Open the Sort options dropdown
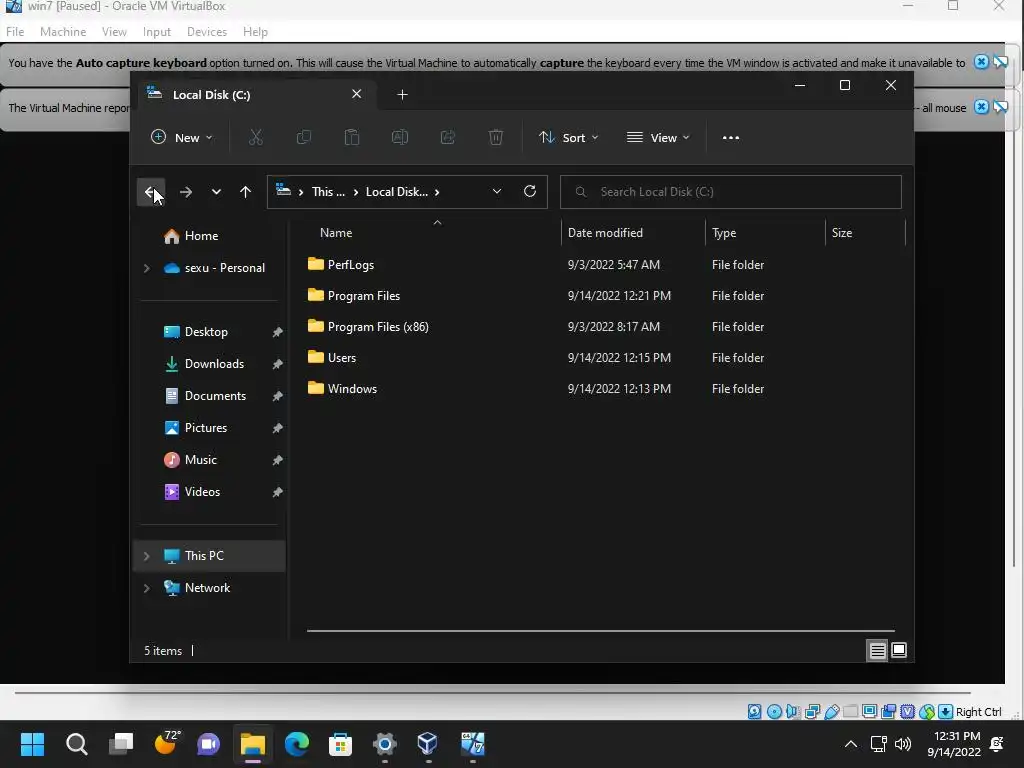Screen dimensions: 1024x768 coord(568,138)
